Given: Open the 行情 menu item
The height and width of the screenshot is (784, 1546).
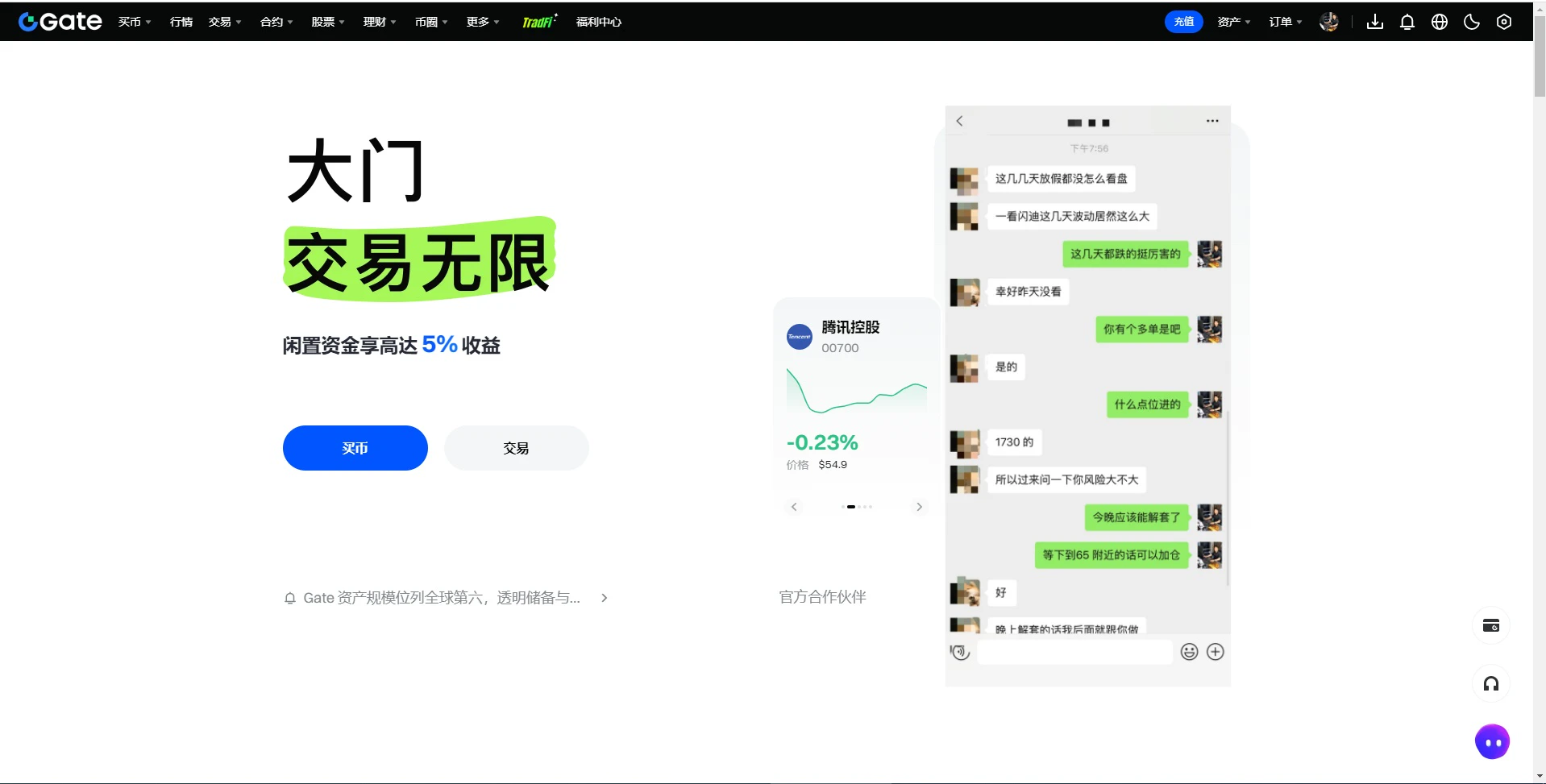Looking at the screenshot, I should (181, 22).
